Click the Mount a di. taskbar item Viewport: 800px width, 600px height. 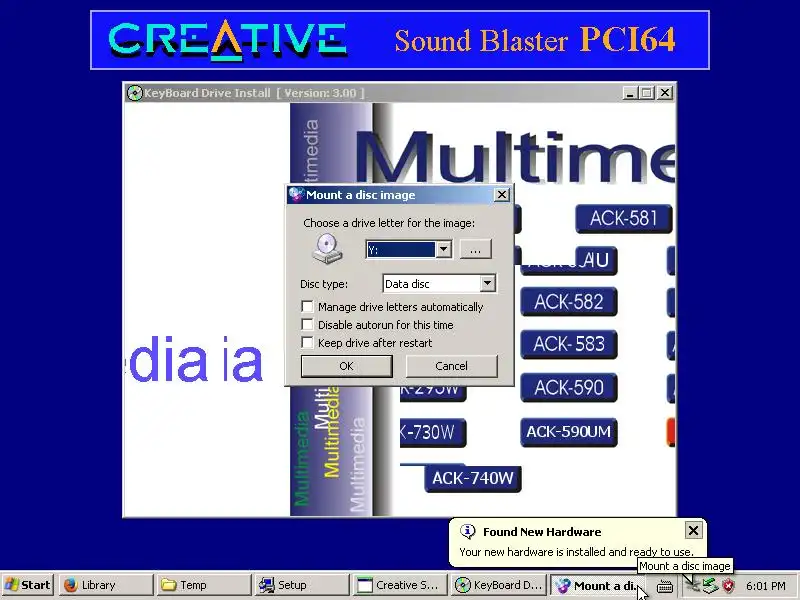[596, 585]
